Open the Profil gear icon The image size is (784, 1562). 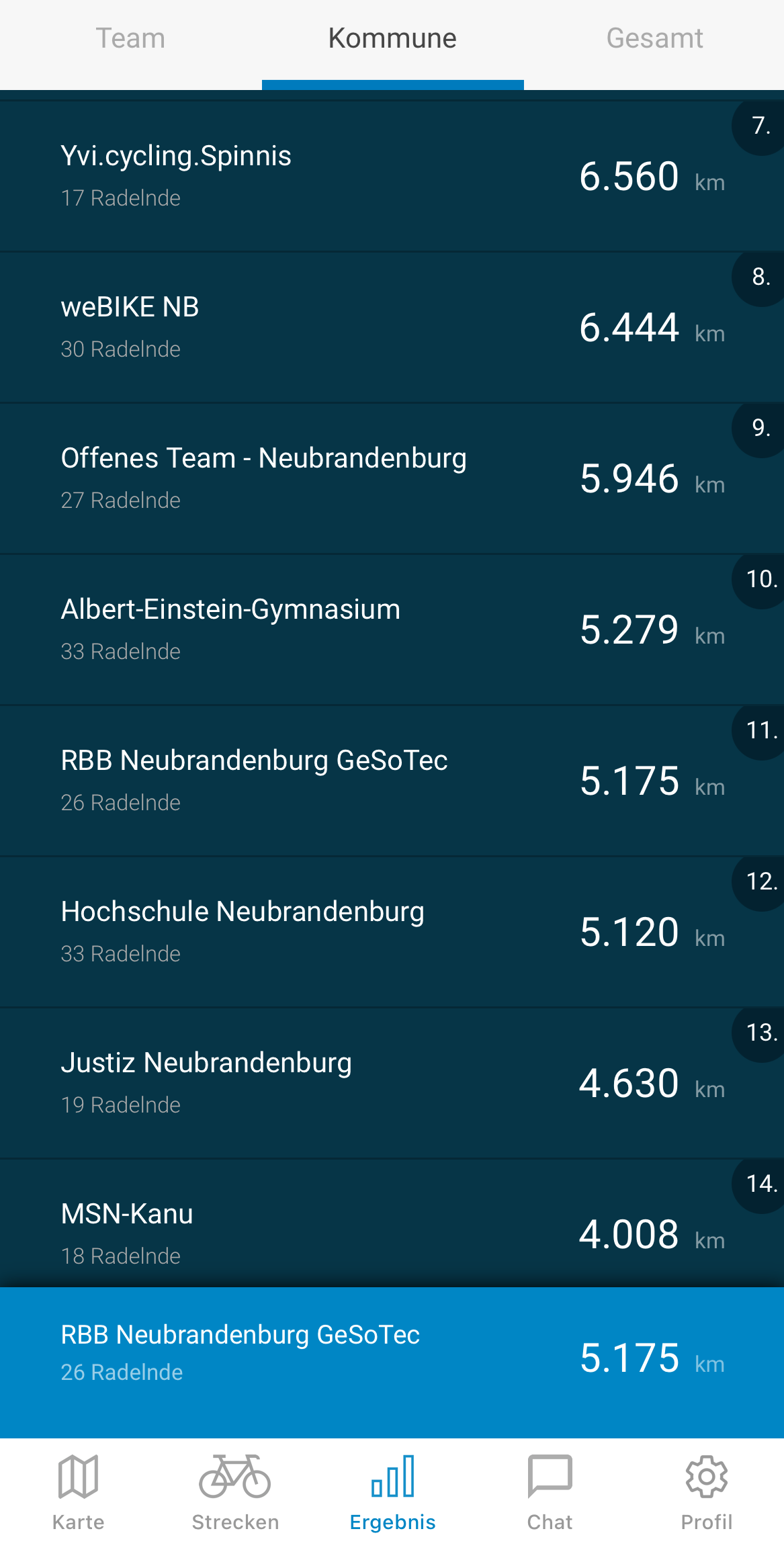(706, 1477)
